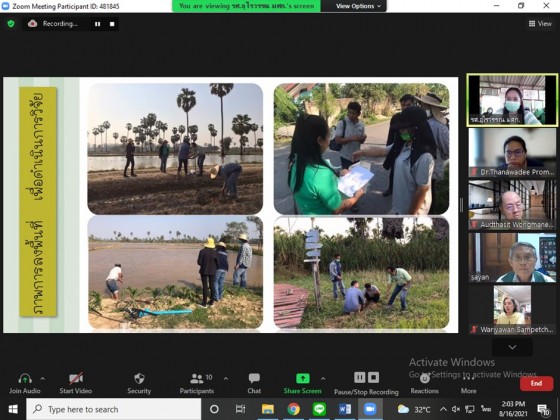This screenshot has width=560, height=420.
Task: Click the network icon in system tray
Action: (470, 409)
